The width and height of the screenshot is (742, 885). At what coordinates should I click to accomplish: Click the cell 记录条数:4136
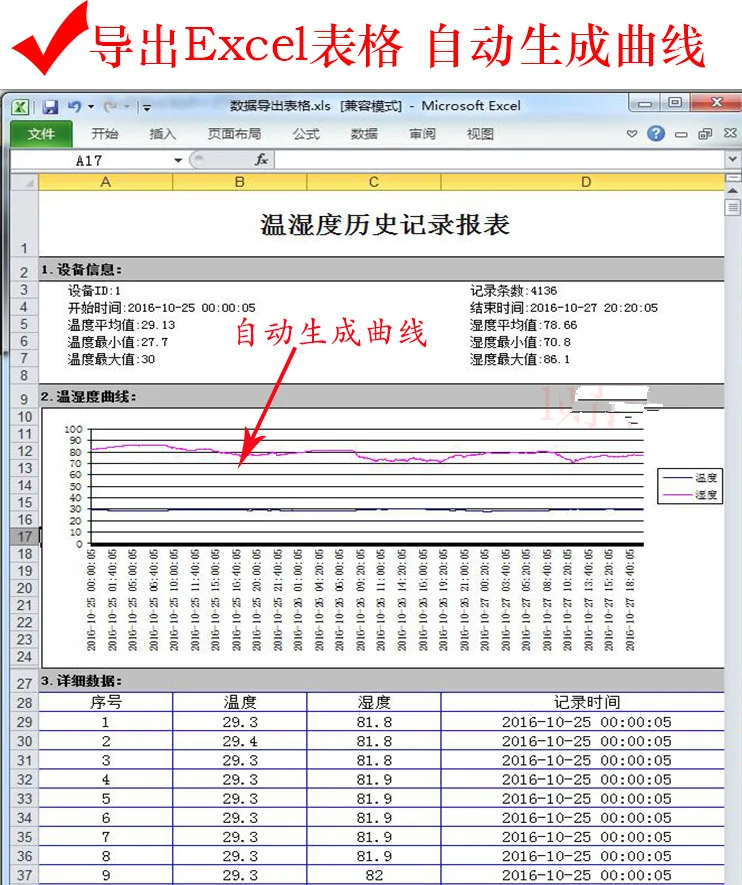click(513, 291)
